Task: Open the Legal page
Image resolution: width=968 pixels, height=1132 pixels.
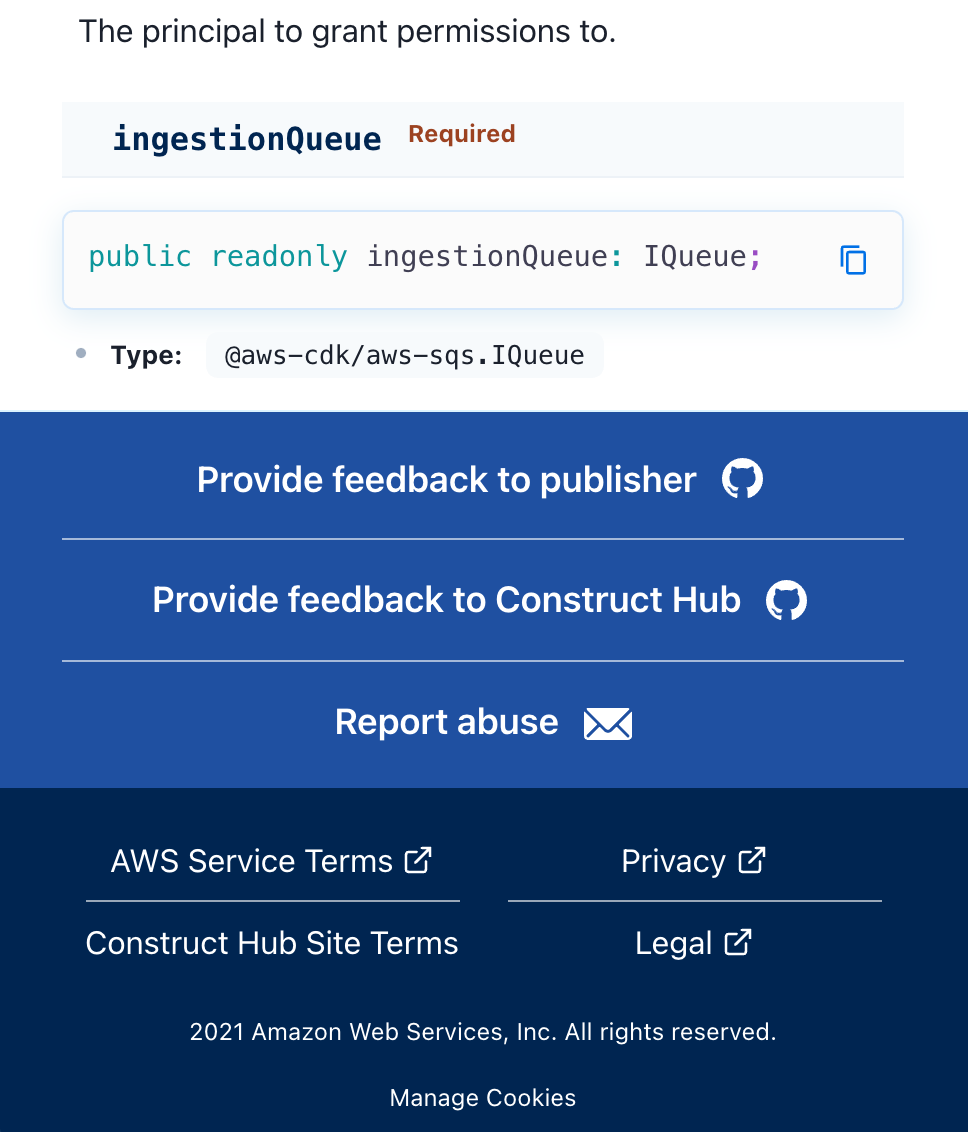Action: tap(674, 943)
